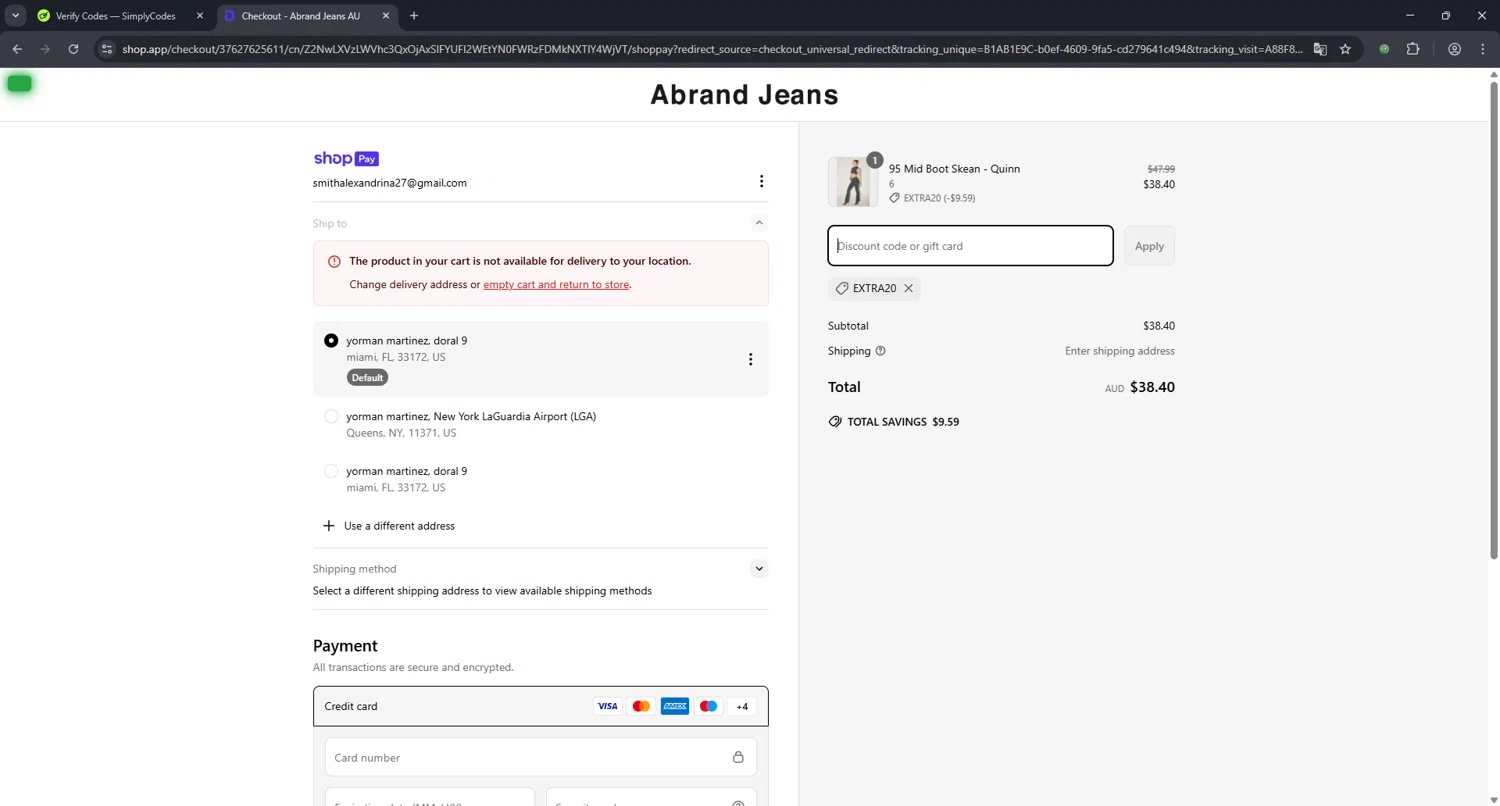Select the Checkout - Abrand Jeans AU tab
The height and width of the screenshot is (806, 1500).
(300, 16)
